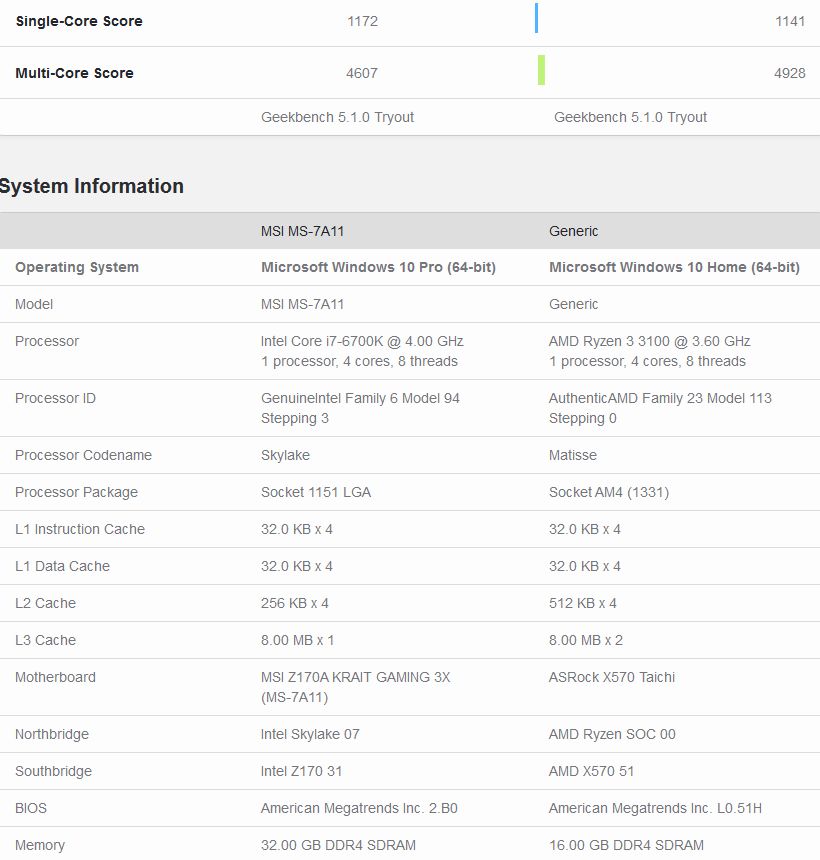Click the single-core score 1172

[363, 21]
